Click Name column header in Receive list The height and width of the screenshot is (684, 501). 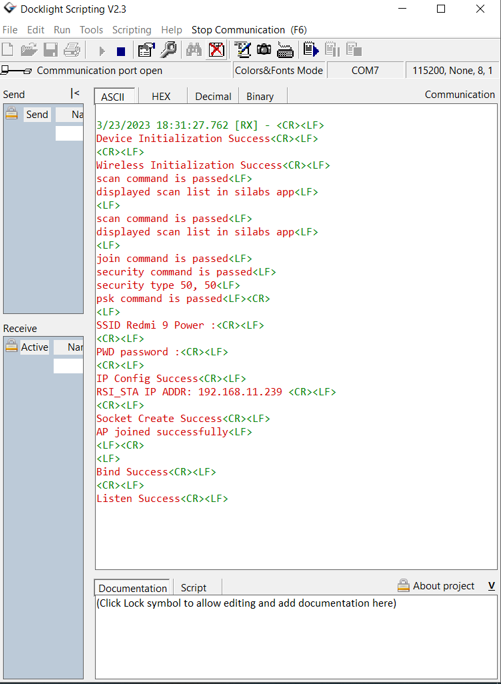click(x=69, y=347)
